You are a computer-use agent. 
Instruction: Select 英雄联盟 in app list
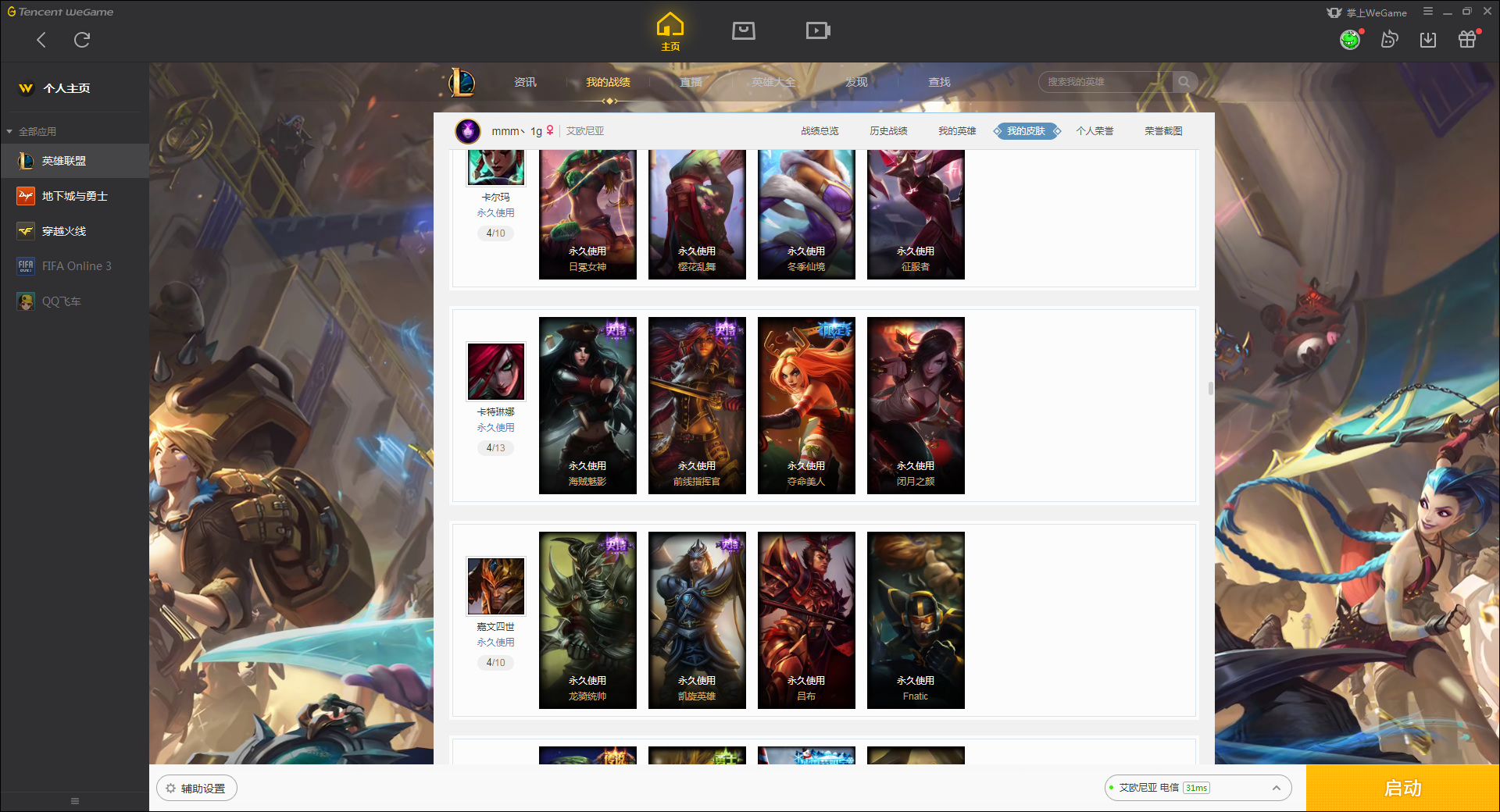[74, 161]
